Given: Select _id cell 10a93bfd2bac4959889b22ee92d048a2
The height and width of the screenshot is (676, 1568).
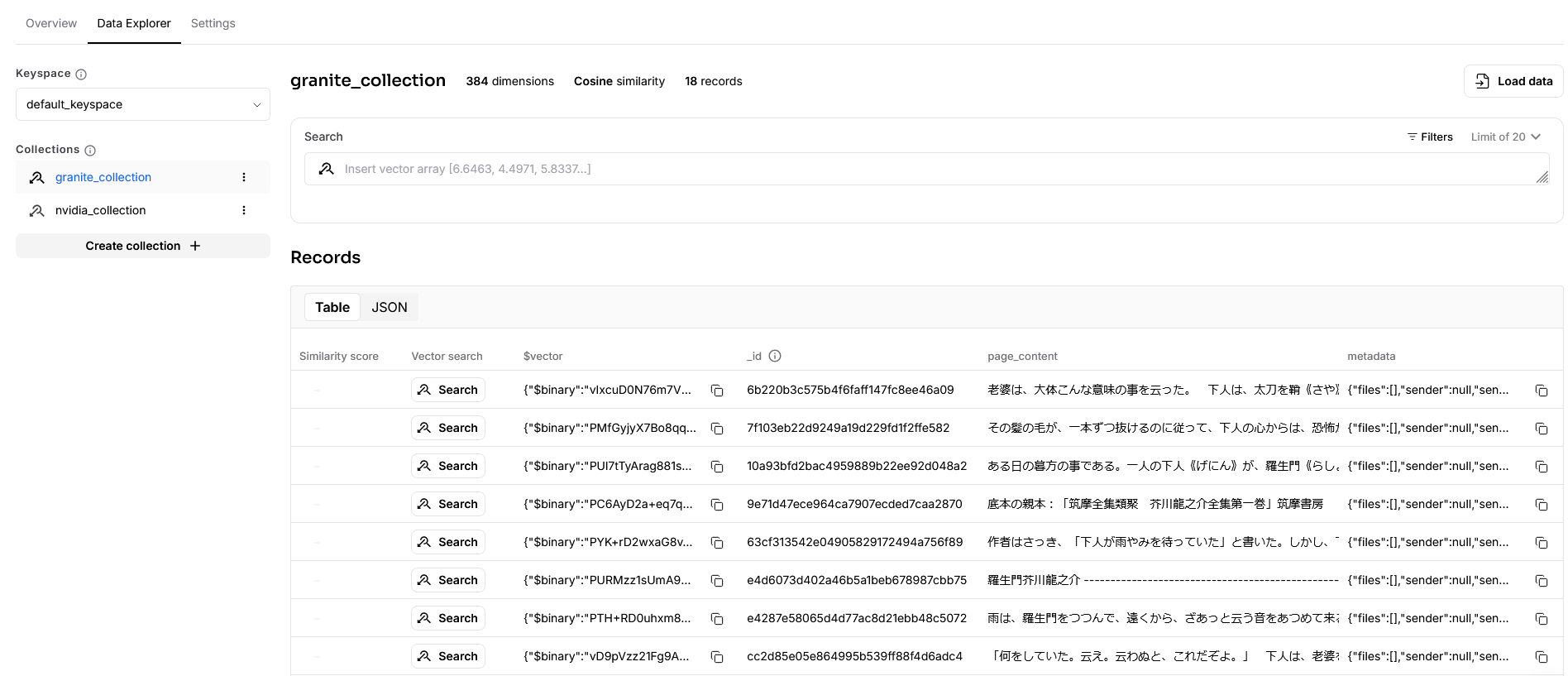Looking at the screenshot, I should pyautogui.click(x=857, y=466).
